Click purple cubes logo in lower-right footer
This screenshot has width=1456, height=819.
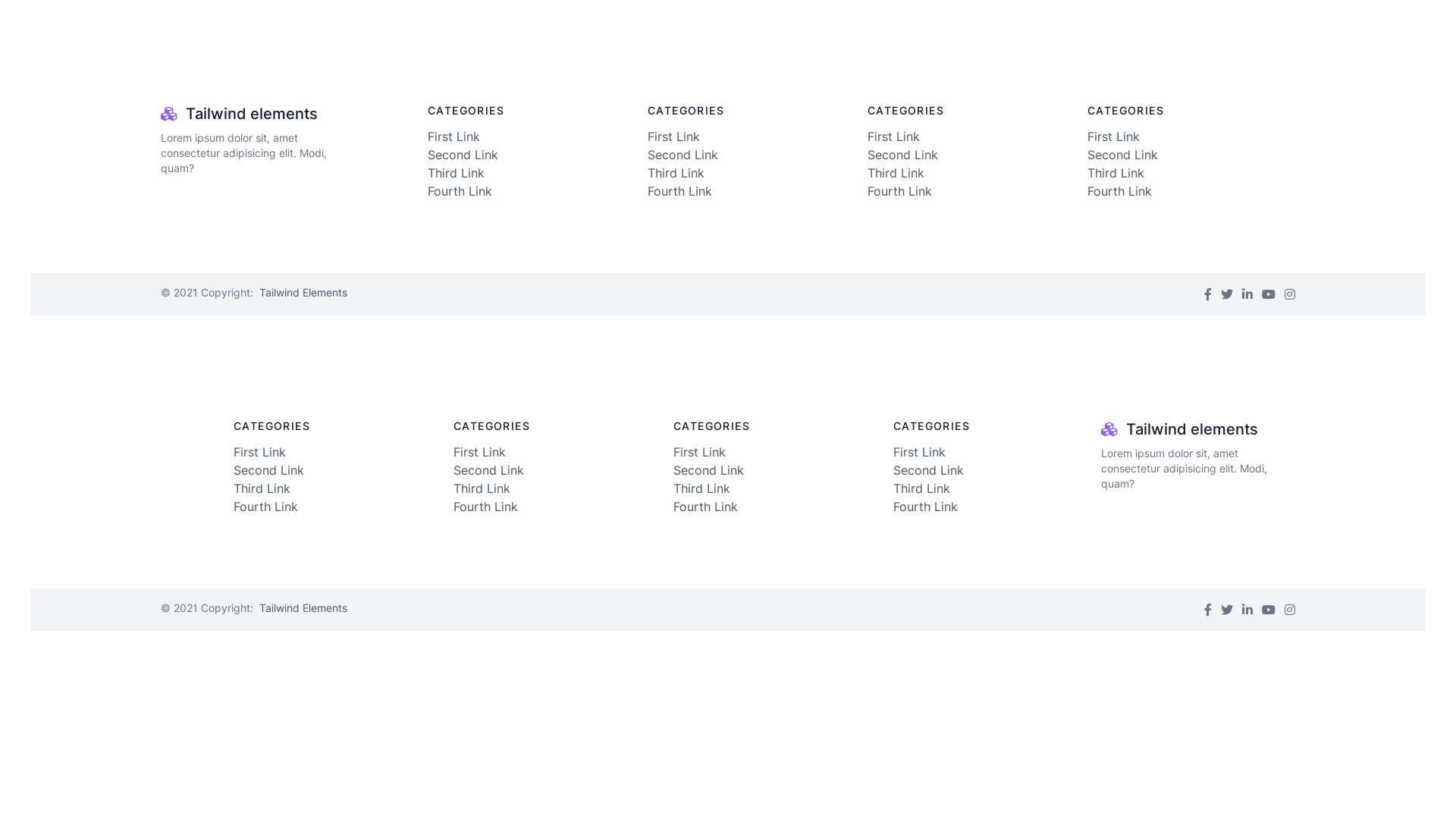click(1109, 429)
